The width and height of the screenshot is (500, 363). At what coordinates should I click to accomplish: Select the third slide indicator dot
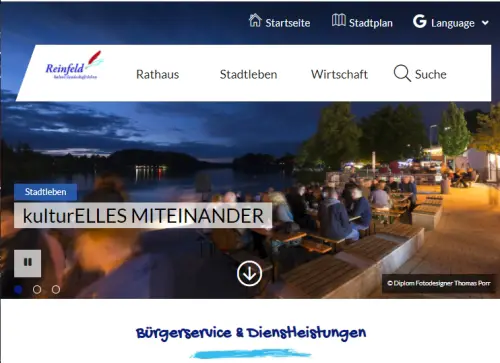coord(56,289)
